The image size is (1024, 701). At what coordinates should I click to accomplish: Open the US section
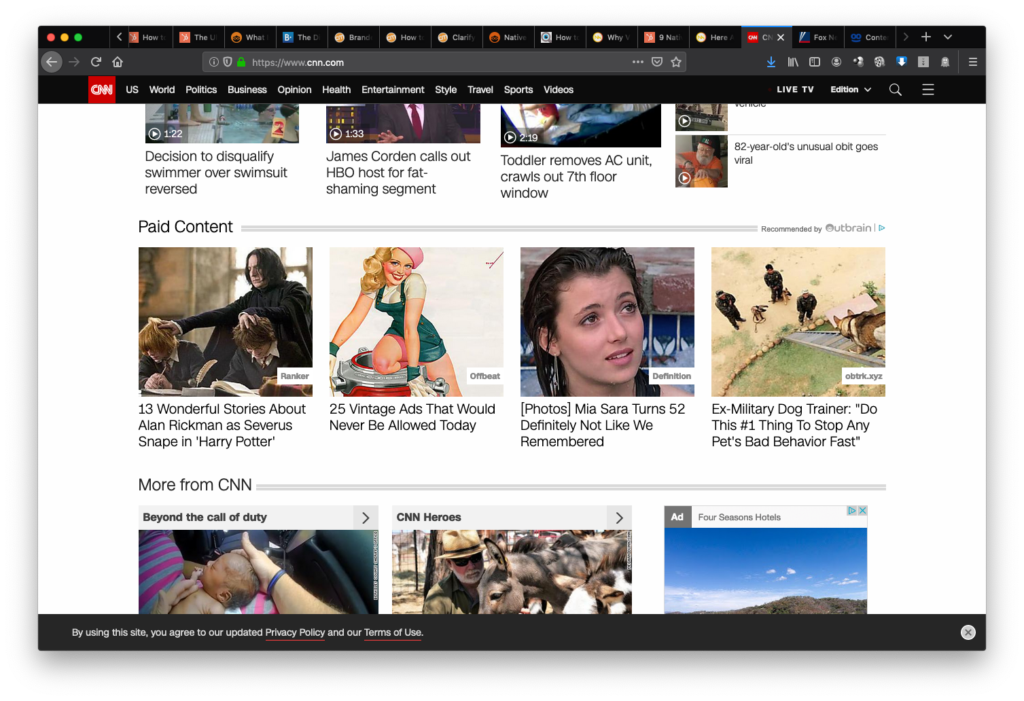[x=132, y=90]
